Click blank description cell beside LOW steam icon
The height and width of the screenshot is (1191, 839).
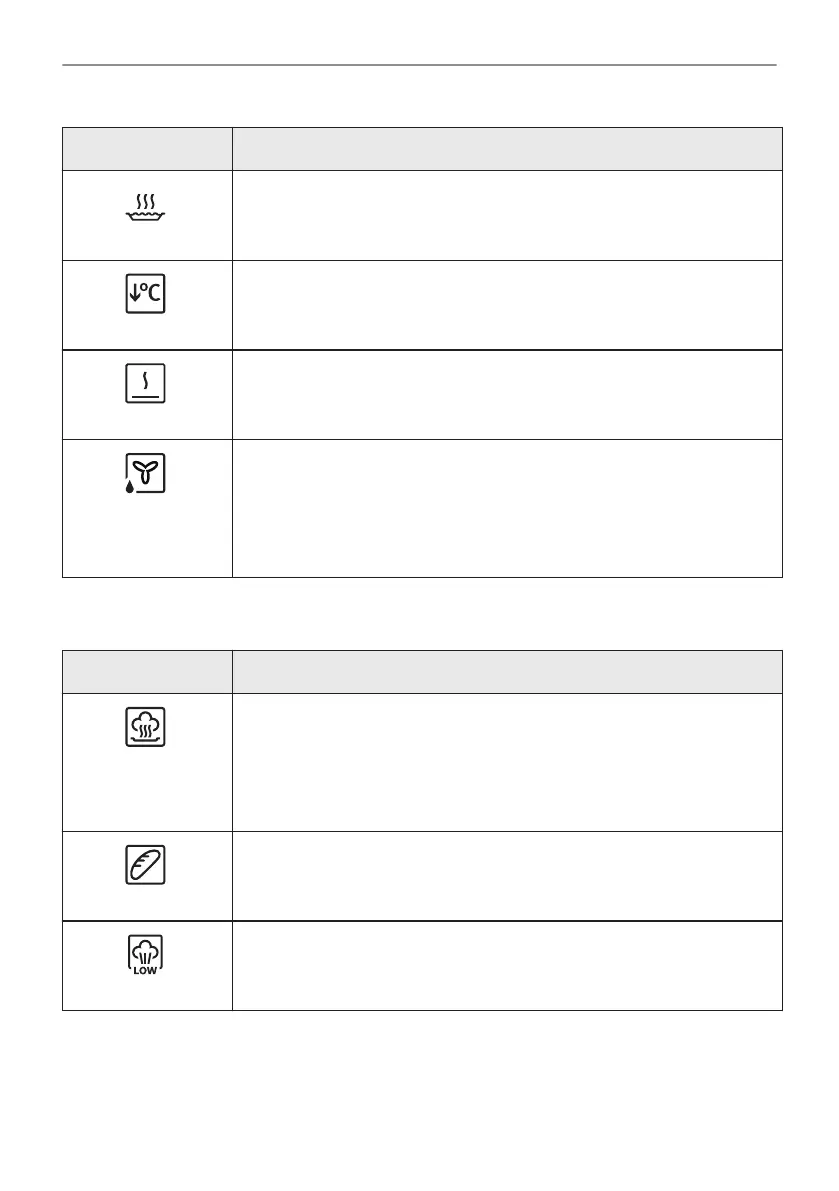tap(507, 965)
